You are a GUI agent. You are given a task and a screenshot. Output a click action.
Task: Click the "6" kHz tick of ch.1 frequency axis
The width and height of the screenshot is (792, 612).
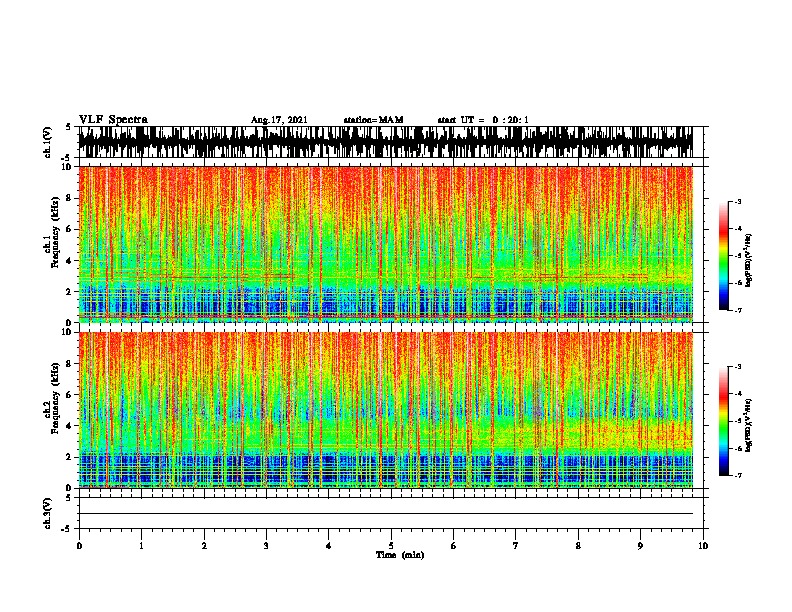69,229
